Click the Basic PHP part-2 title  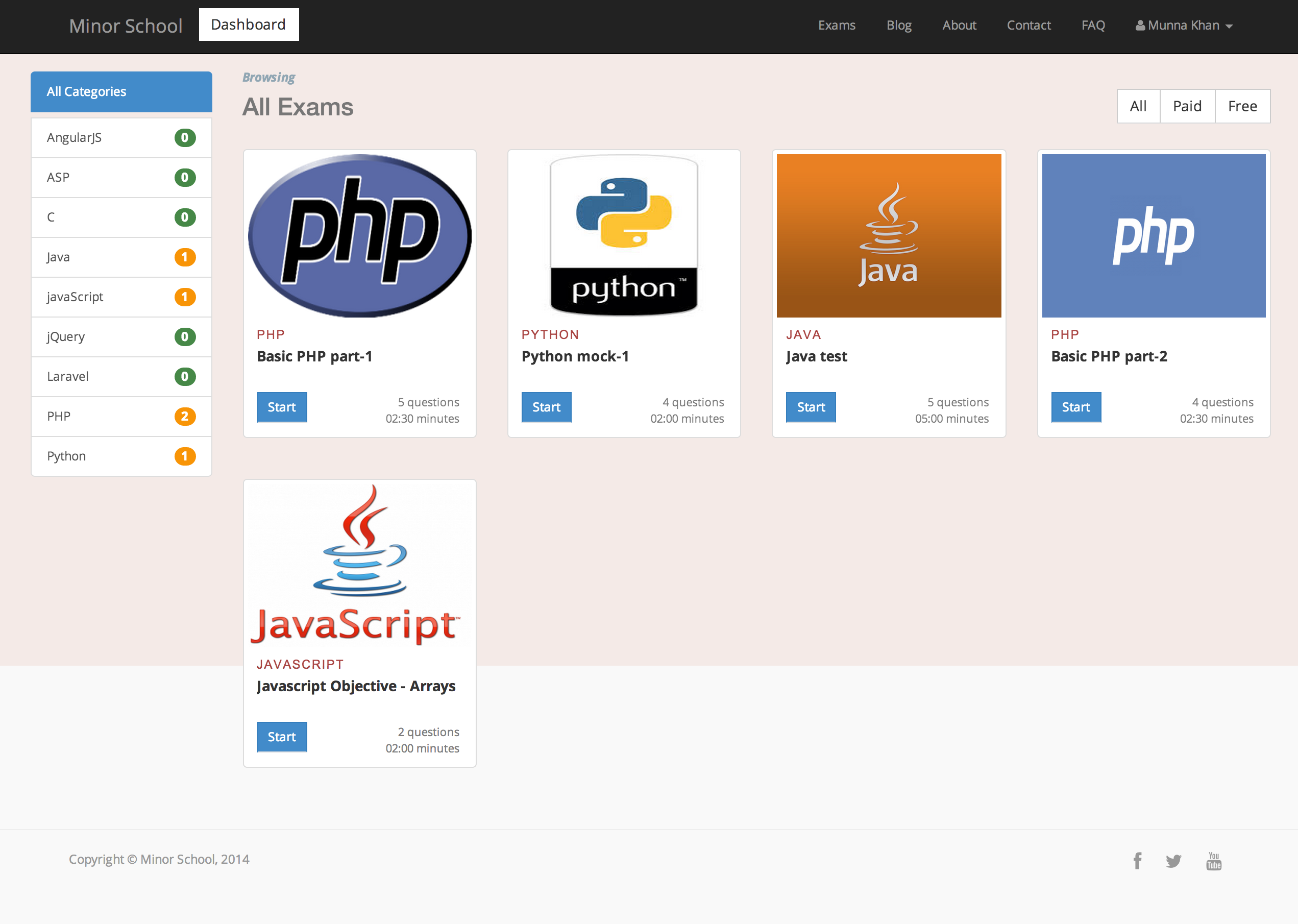point(1109,357)
